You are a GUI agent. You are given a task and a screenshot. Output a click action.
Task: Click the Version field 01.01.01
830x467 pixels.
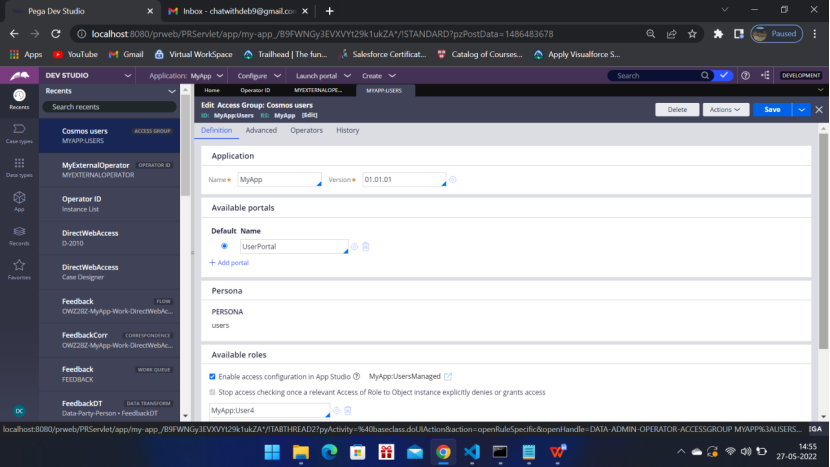click(404, 180)
